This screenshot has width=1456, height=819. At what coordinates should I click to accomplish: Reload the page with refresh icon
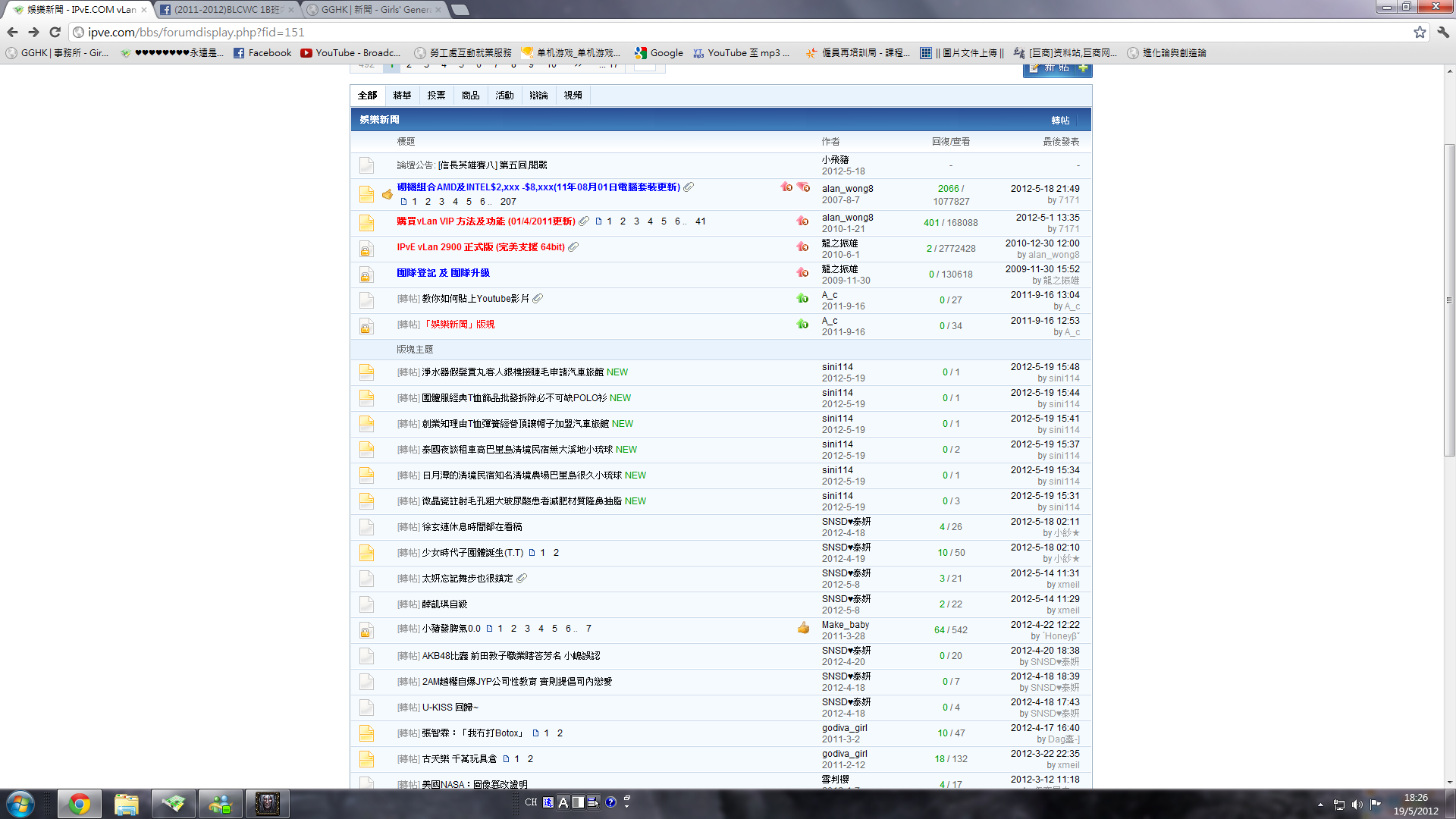(x=55, y=32)
